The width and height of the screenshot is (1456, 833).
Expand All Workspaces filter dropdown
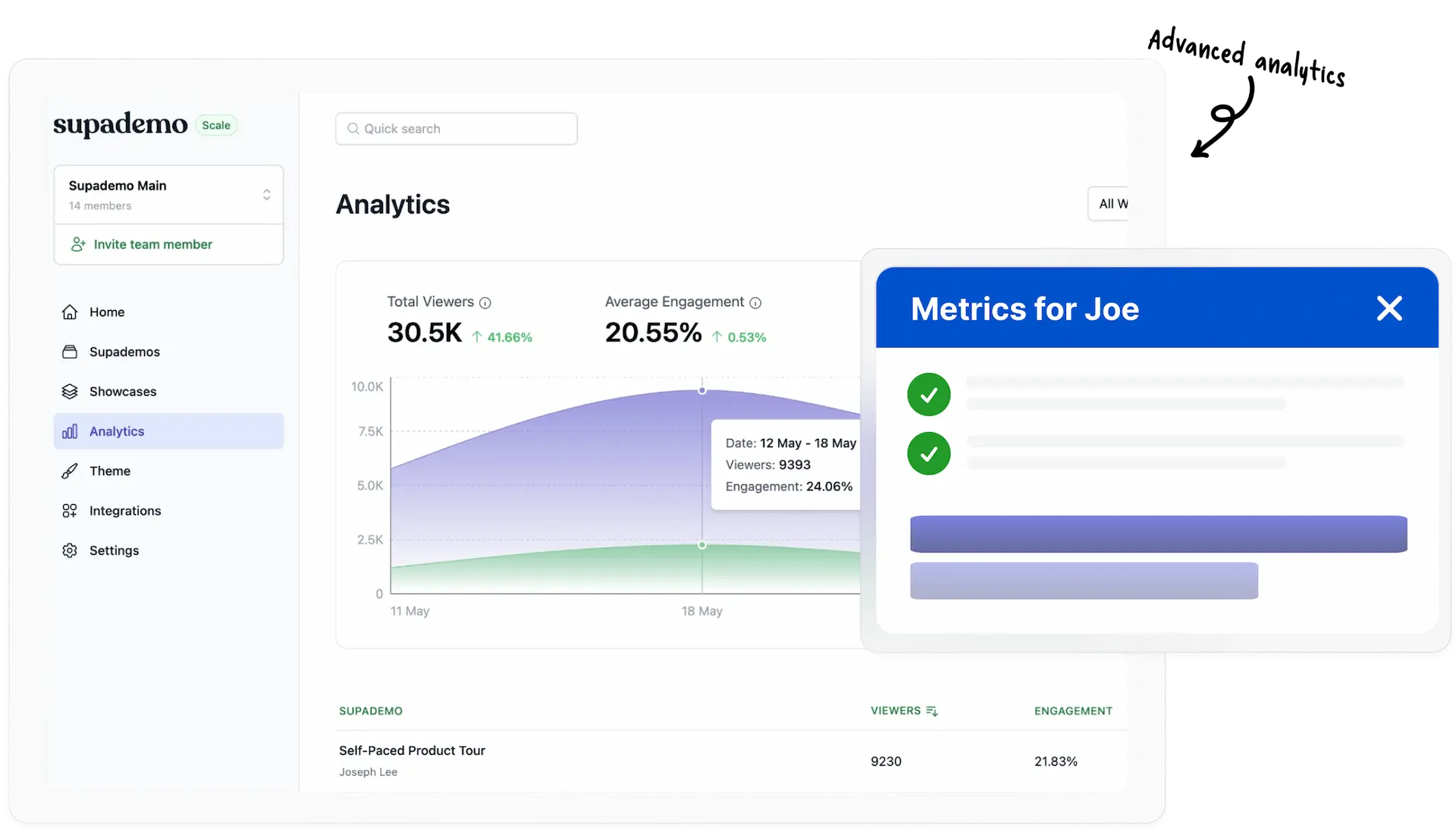tap(1113, 204)
